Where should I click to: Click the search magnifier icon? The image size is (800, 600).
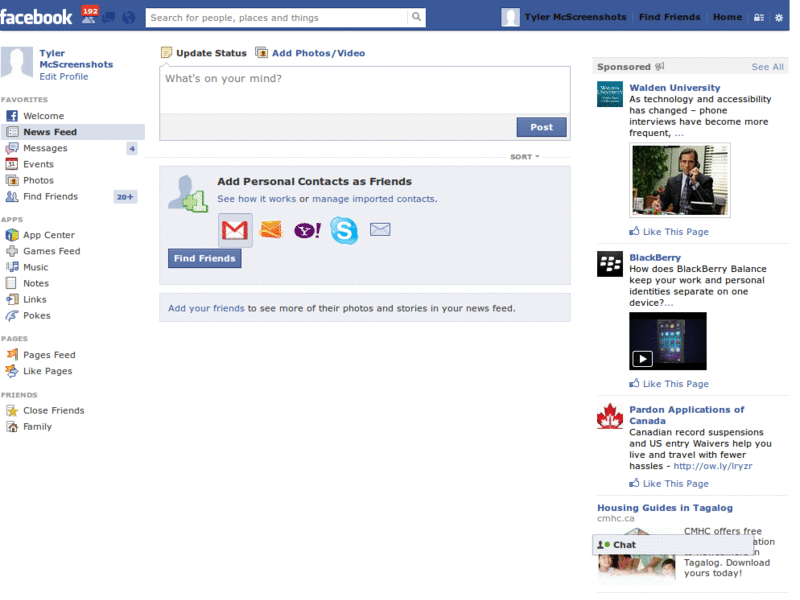416,17
